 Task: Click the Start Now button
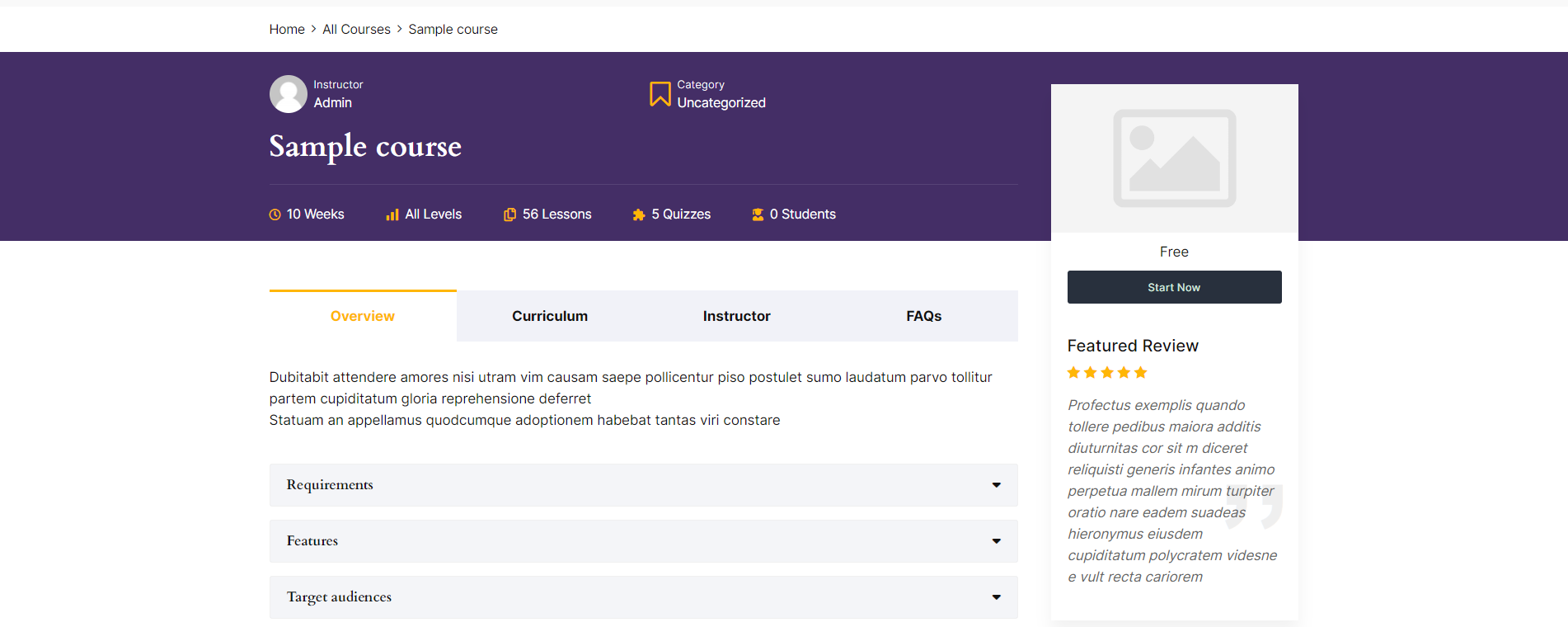pos(1174,287)
